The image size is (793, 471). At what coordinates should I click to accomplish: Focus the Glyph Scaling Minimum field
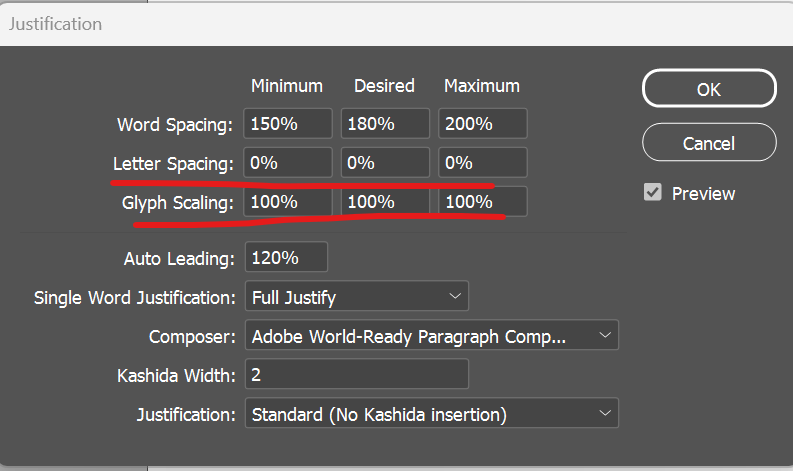pyautogui.click(x=287, y=201)
